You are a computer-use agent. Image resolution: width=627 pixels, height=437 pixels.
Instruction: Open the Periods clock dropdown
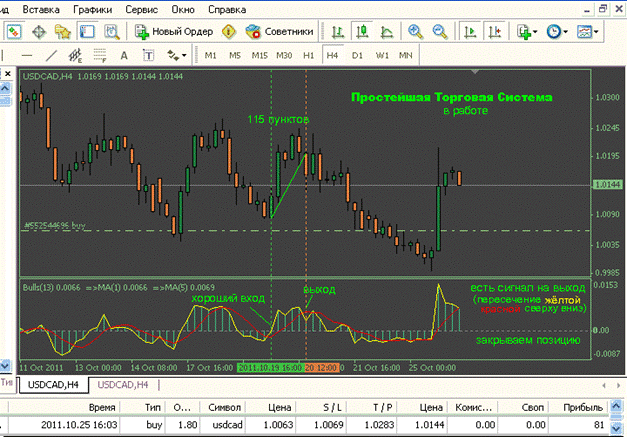coord(557,32)
